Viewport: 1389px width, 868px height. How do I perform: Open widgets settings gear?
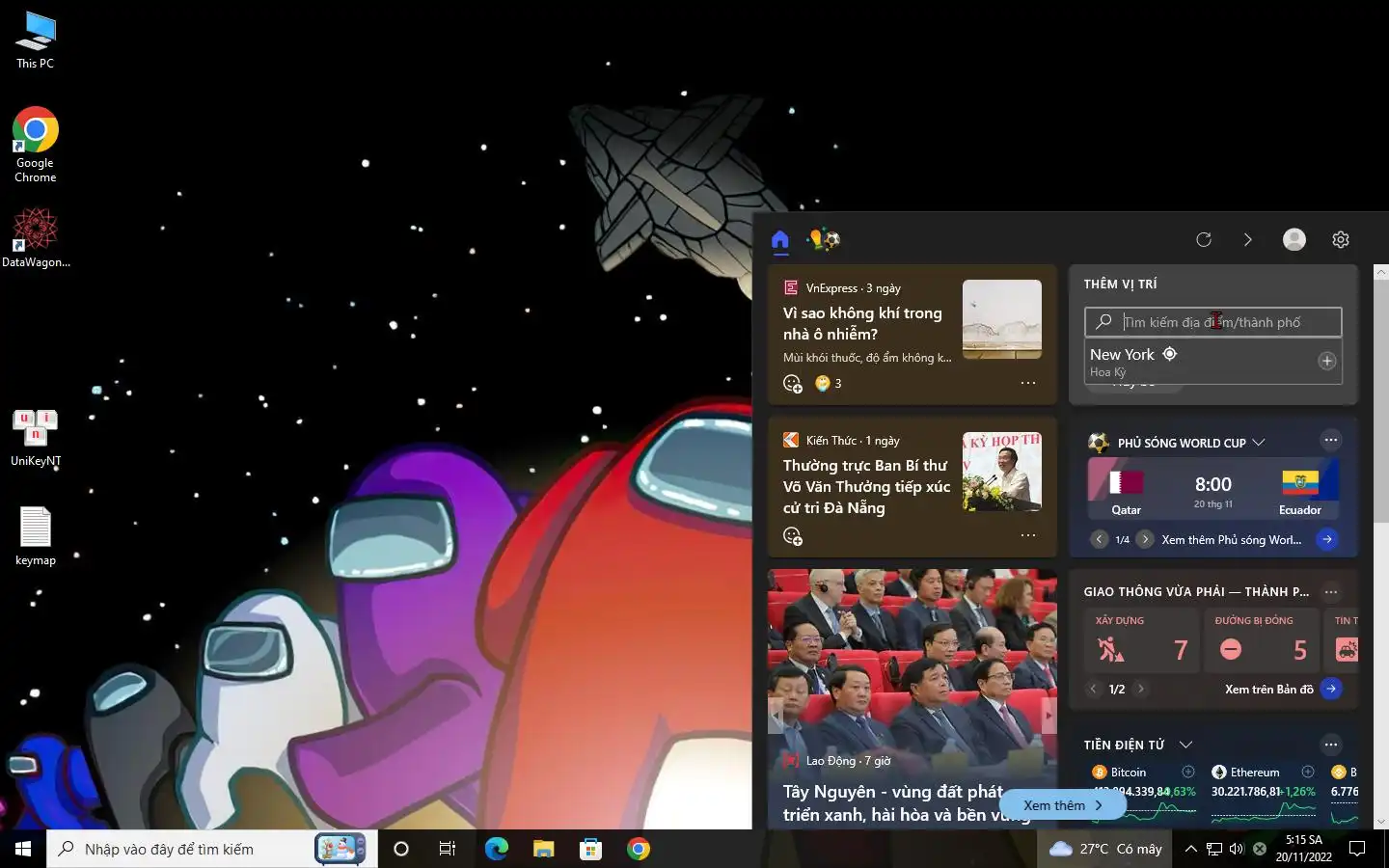(1341, 239)
